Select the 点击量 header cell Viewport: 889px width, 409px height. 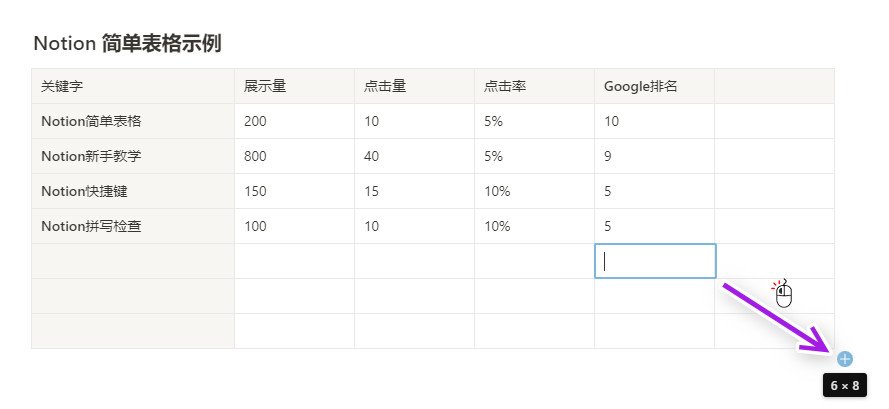click(x=414, y=86)
